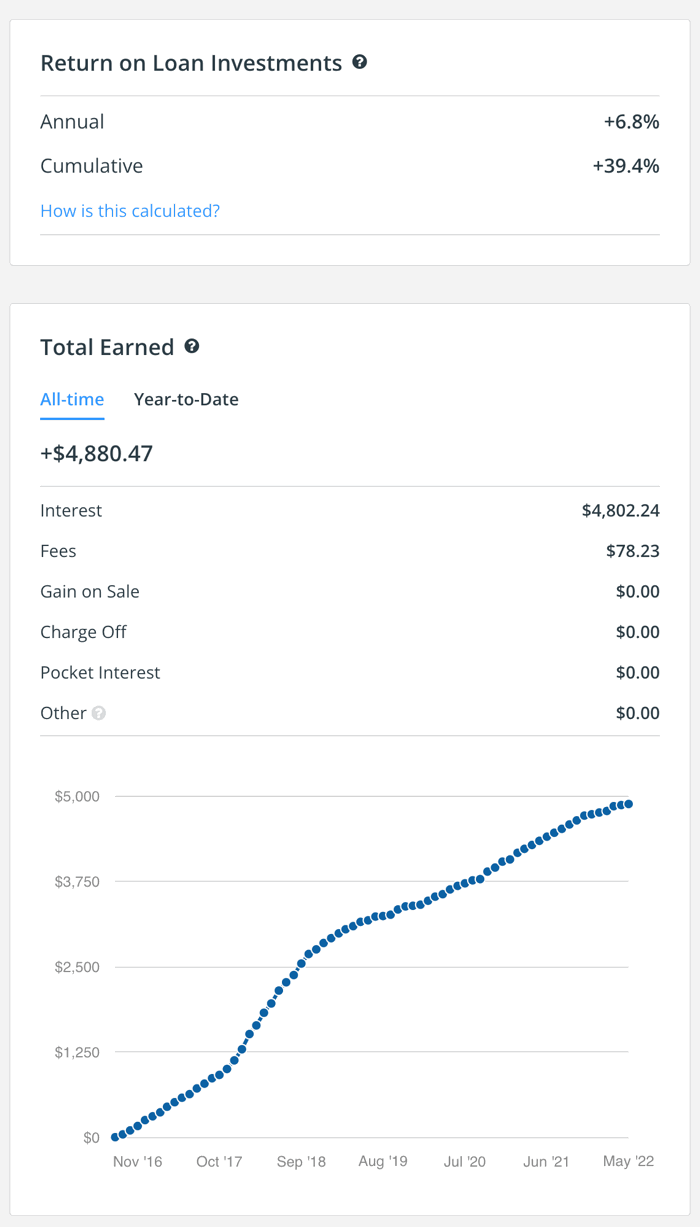
Task: Click help icon beside Return on Loan Investments
Action: coord(360,62)
